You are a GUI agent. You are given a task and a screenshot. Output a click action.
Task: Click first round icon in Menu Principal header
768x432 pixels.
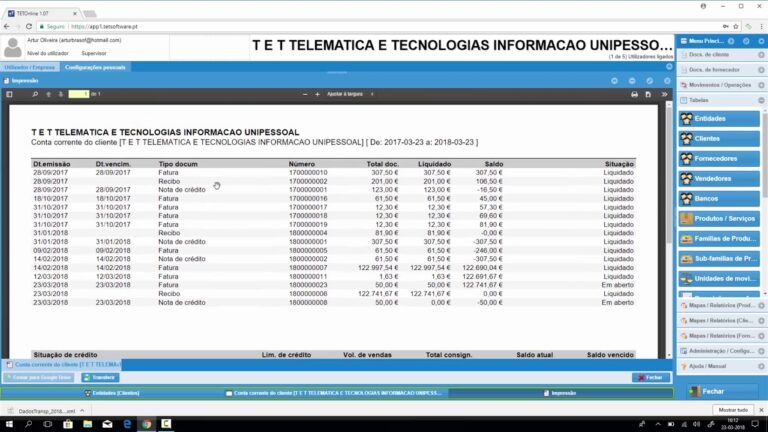coord(731,41)
